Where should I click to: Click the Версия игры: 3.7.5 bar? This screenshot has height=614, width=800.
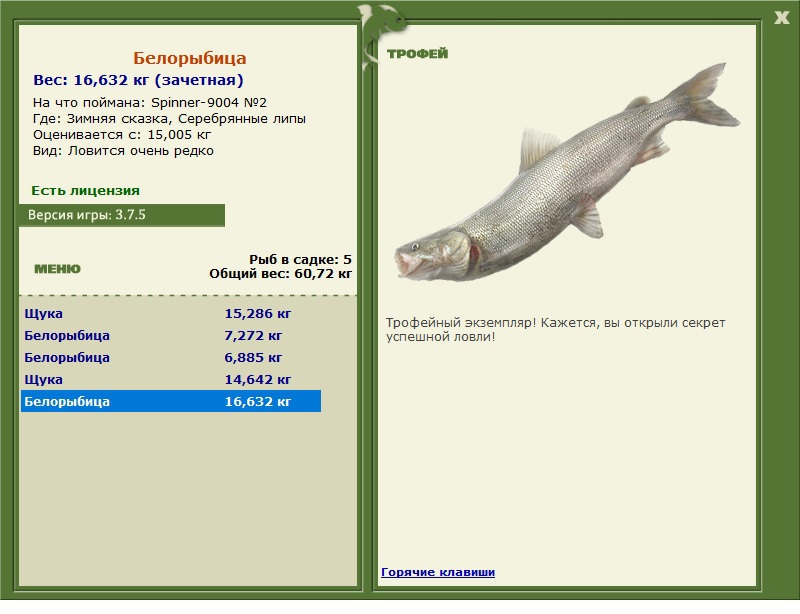(x=122, y=215)
